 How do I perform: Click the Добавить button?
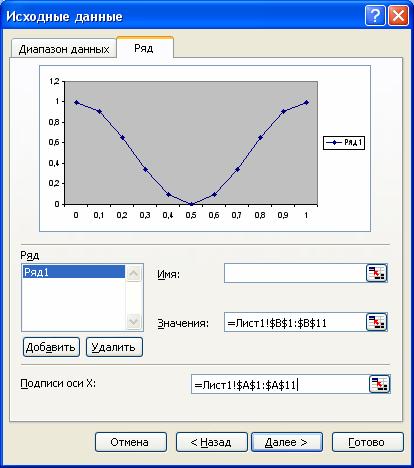(x=51, y=347)
